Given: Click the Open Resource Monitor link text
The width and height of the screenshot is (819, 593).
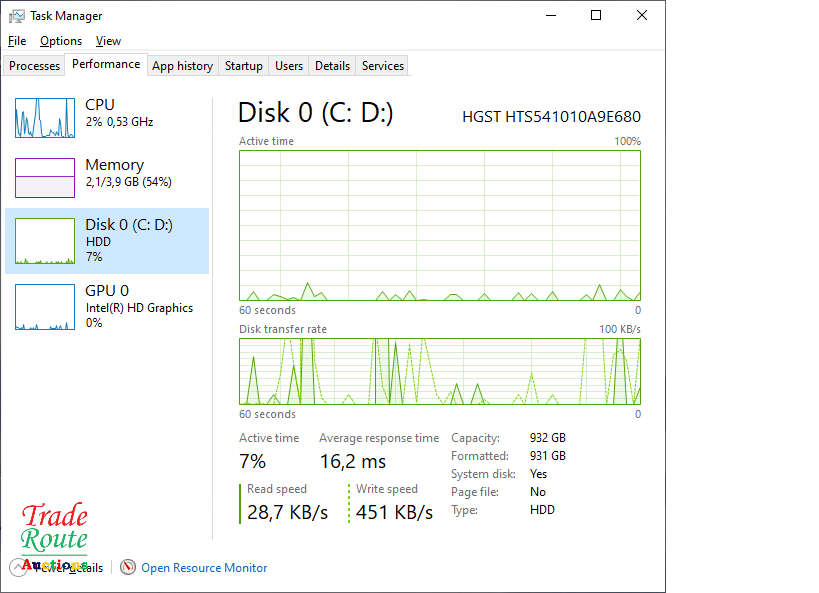Looking at the screenshot, I should [x=204, y=568].
